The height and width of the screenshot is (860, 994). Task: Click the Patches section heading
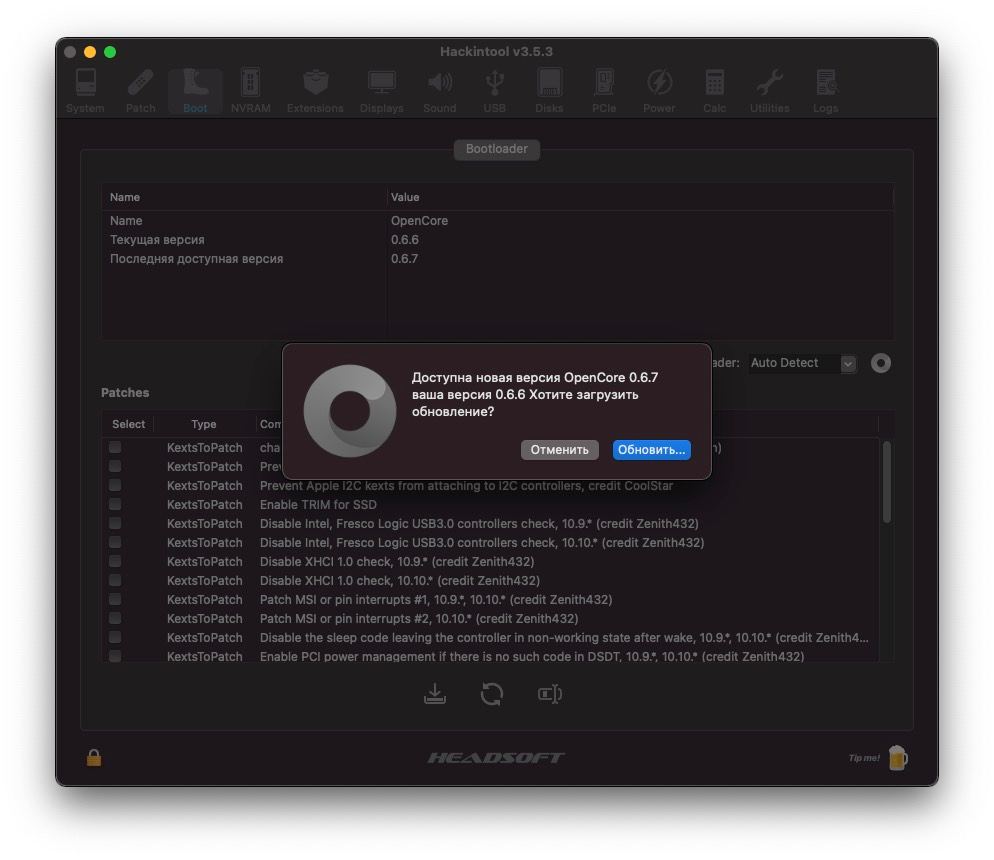(125, 392)
